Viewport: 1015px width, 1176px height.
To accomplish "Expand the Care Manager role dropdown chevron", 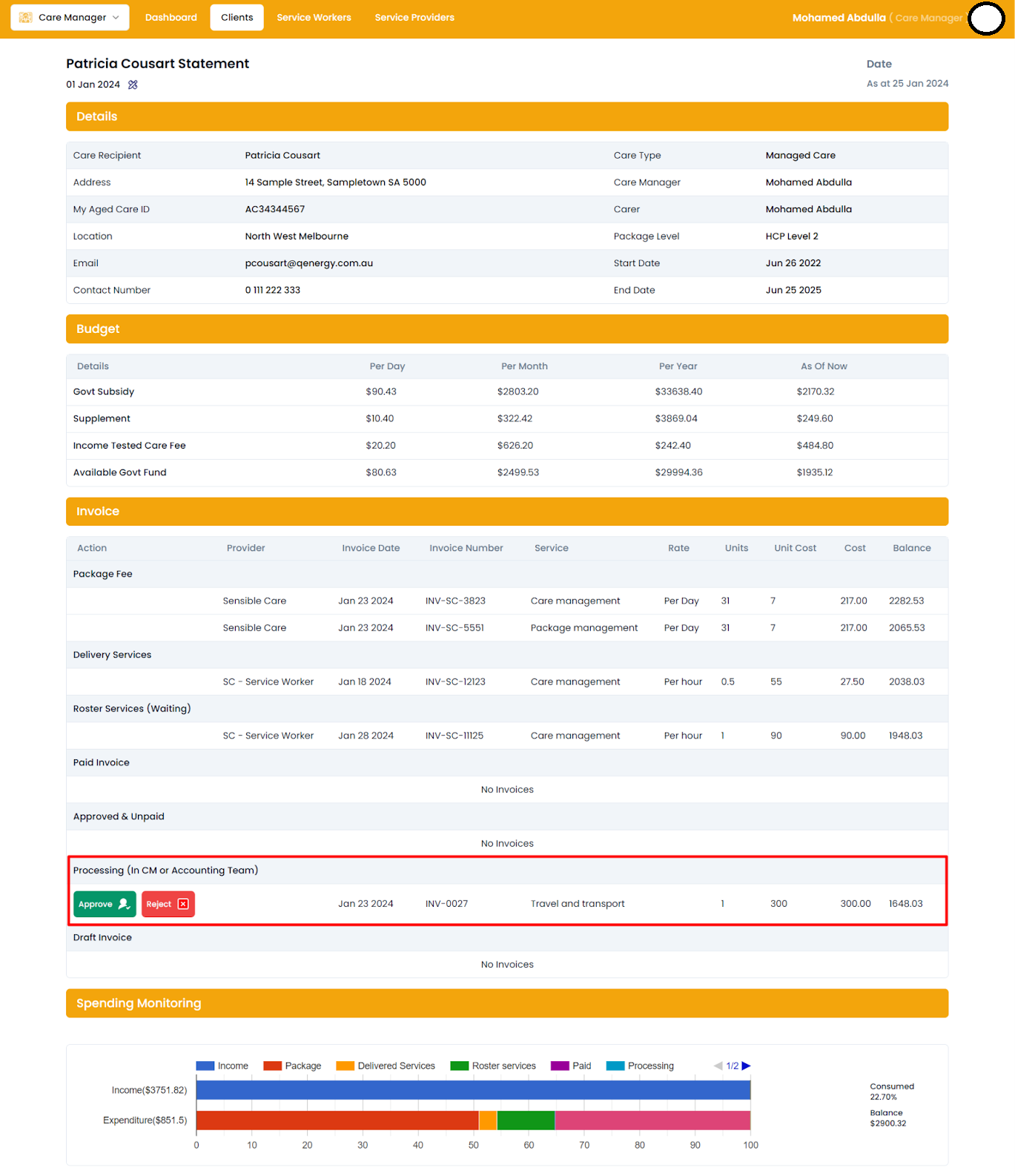I will point(116,17).
